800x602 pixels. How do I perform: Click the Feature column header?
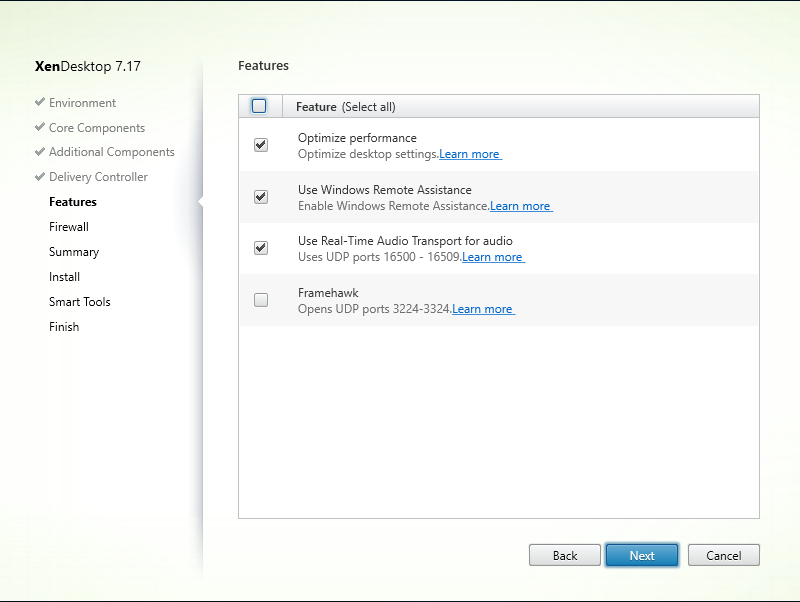click(x=316, y=107)
